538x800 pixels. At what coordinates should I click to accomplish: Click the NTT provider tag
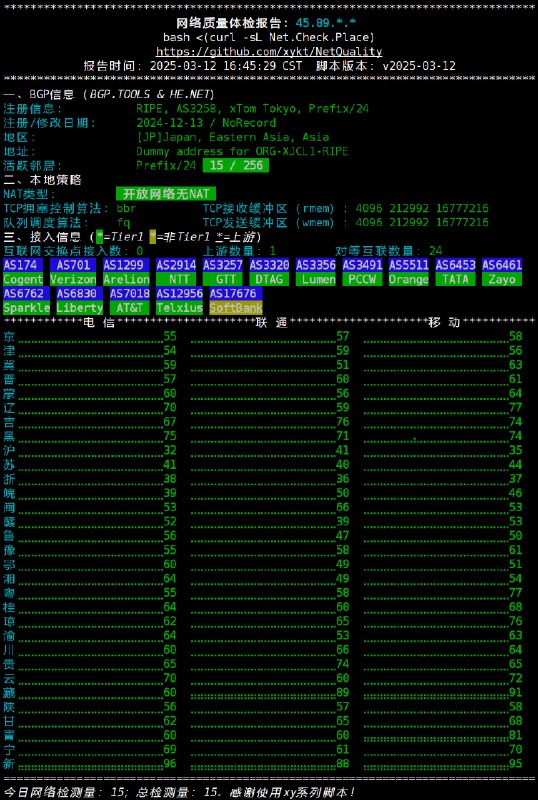pyautogui.click(x=176, y=279)
